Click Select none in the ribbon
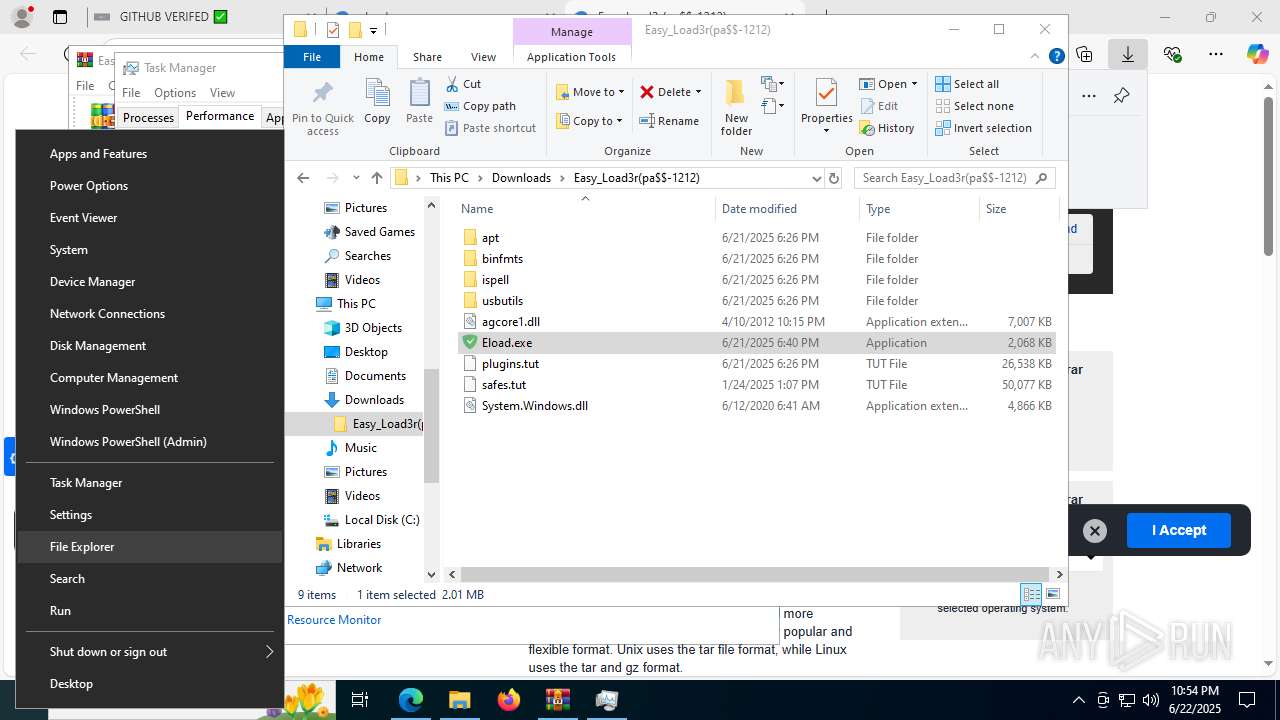This screenshot has width=1280, height=720. 974,106
